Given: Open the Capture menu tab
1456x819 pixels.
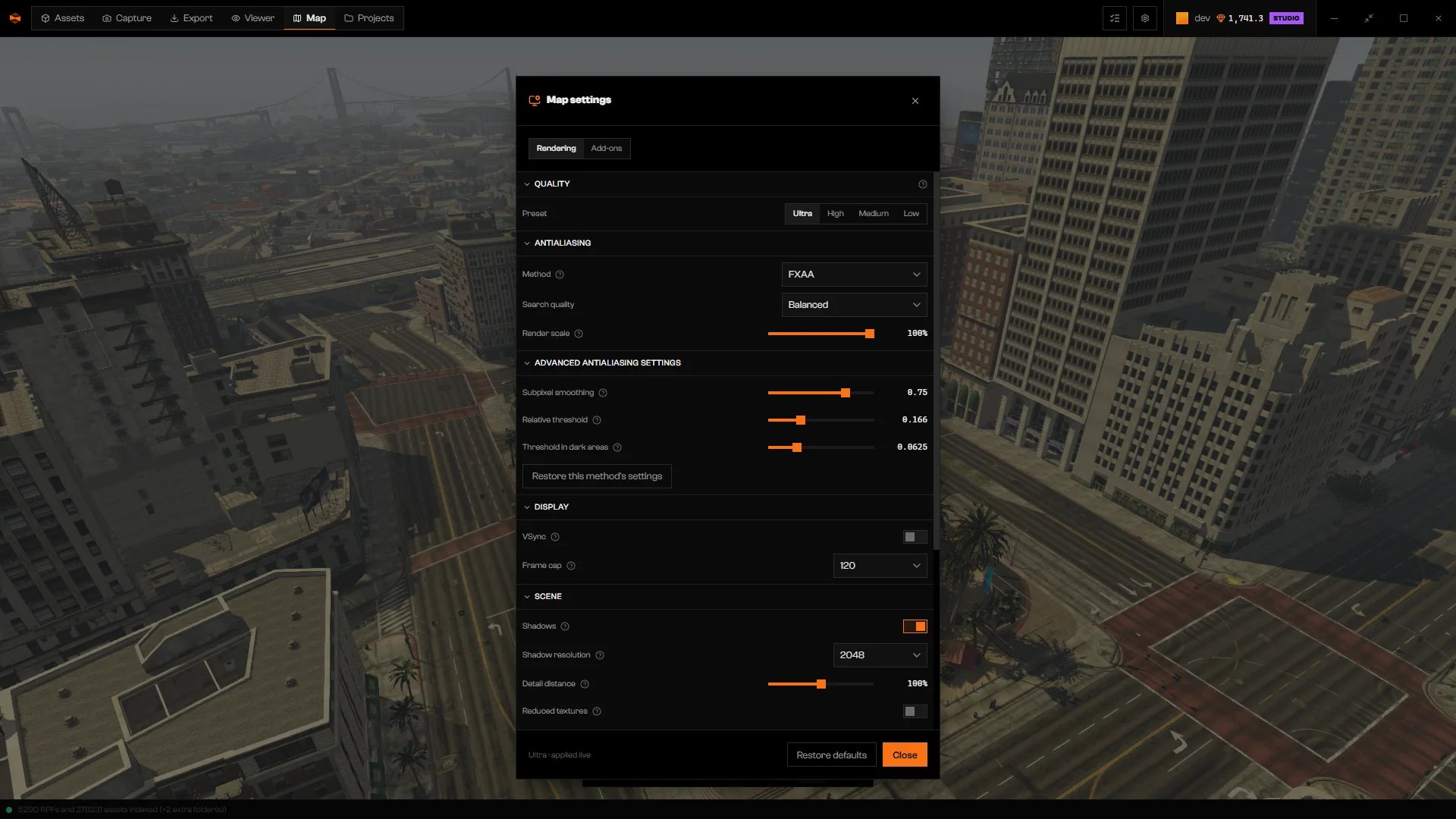Looking at the screenshot, I should tap(127, 18).
